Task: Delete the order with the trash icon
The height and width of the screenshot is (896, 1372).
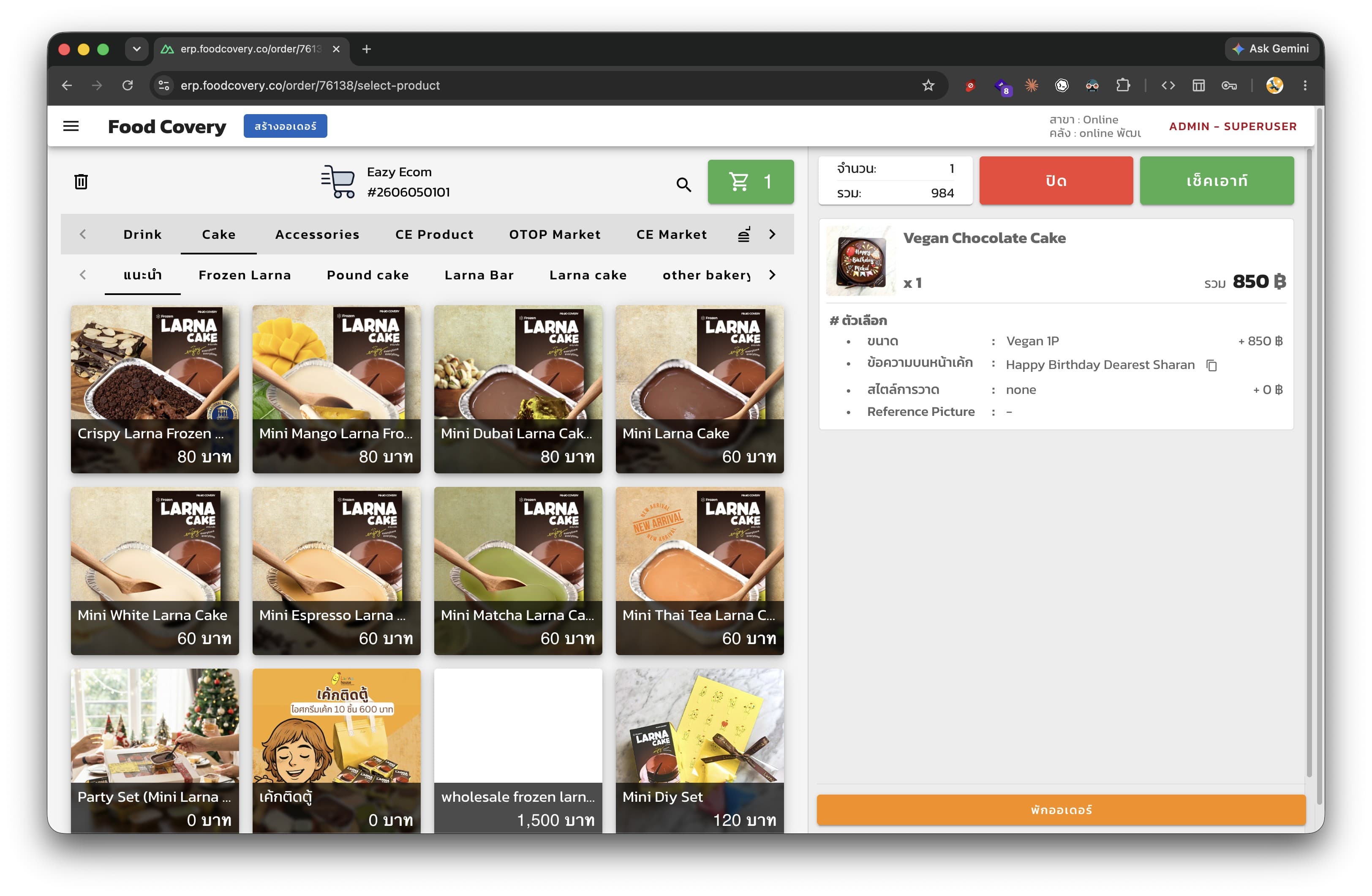Action: (81, 181)
